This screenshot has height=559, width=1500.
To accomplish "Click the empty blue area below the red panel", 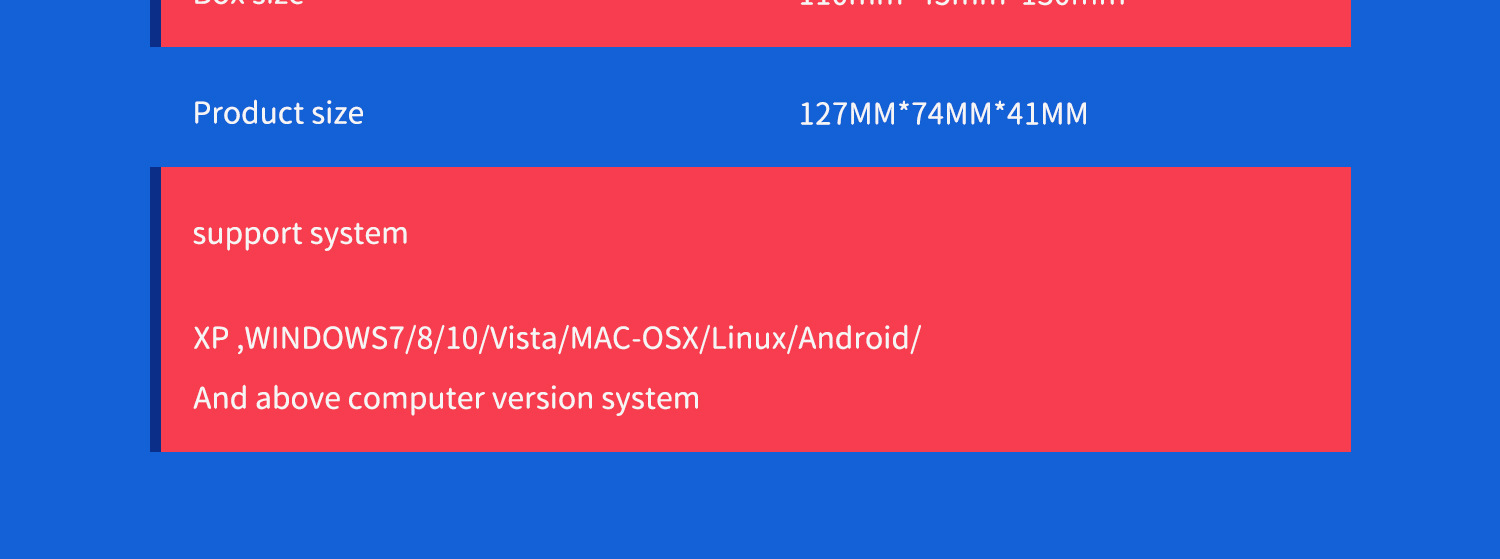I will coord(750,505).
